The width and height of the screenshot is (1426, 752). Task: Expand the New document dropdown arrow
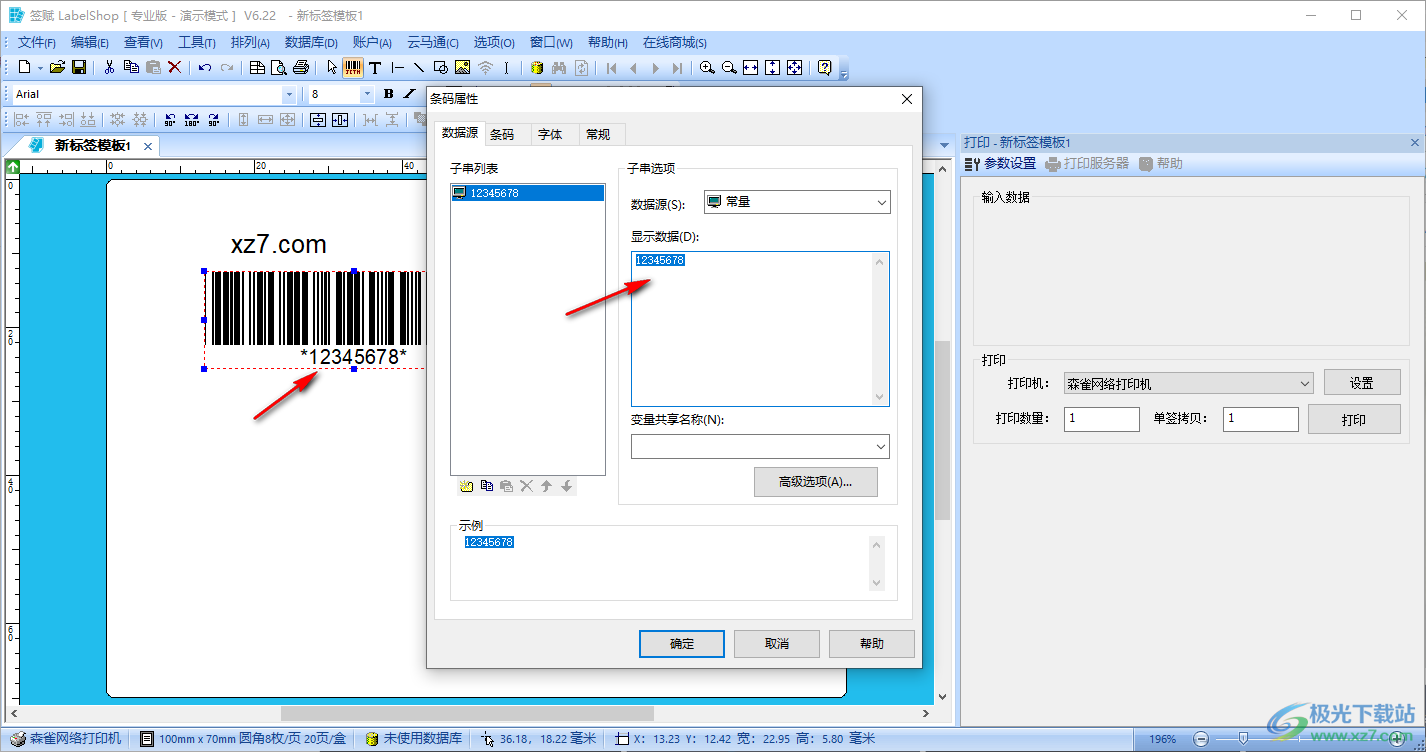(x=40, y=68)
